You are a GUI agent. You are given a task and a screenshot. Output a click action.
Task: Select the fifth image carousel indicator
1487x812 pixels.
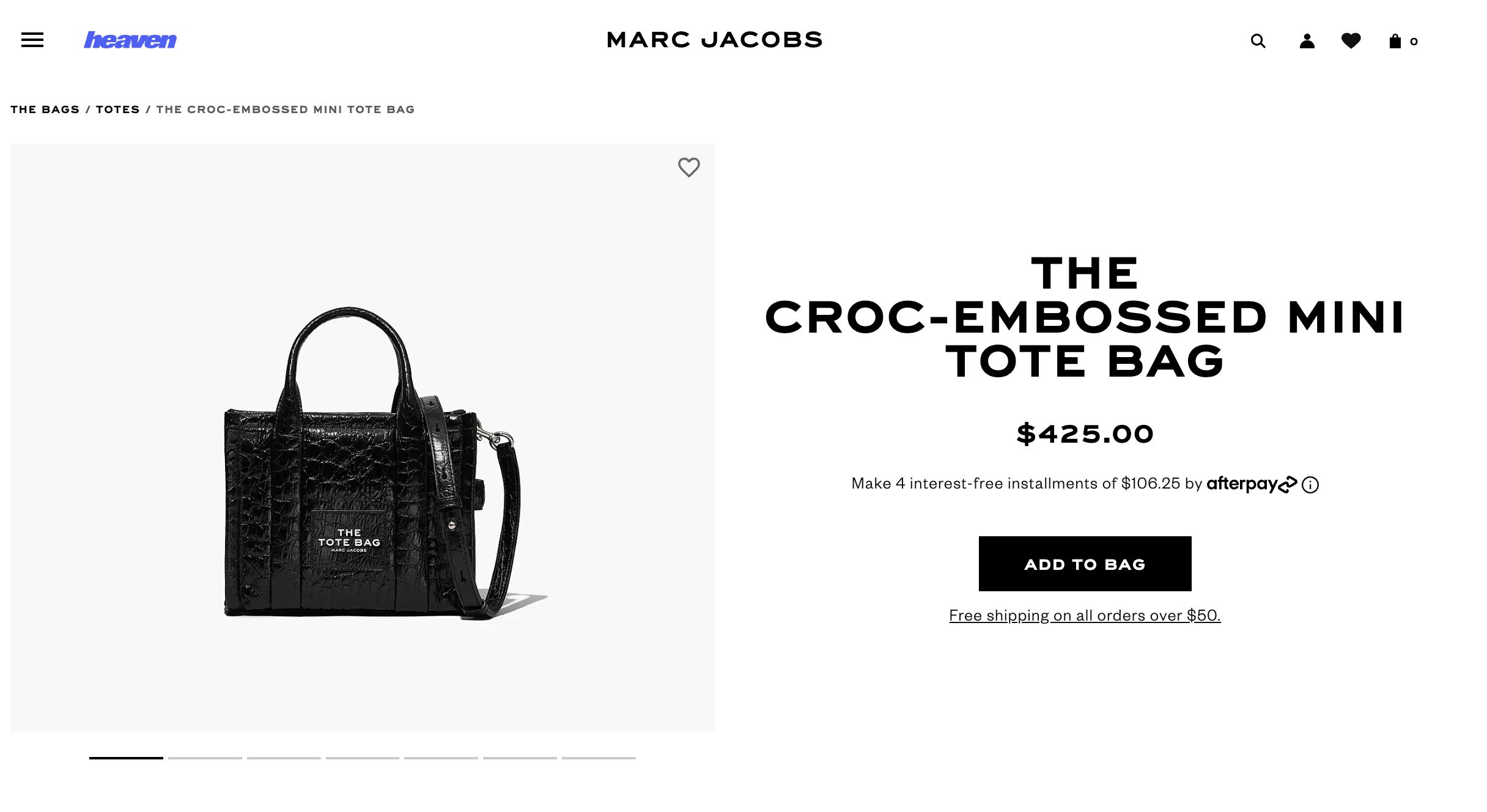click(441, 758)
